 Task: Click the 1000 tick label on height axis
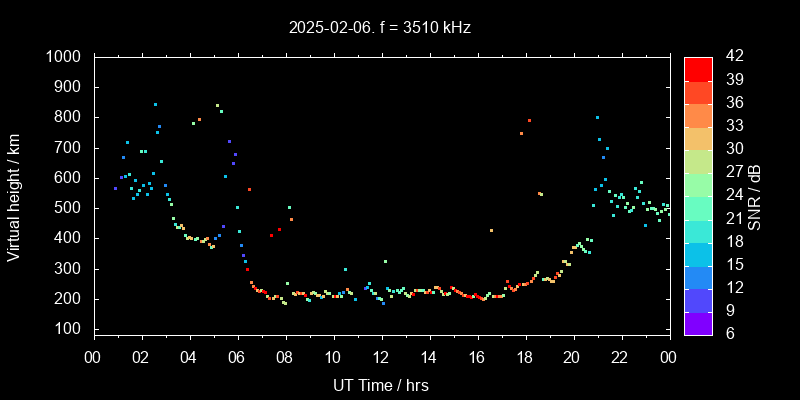tap(65, 57)
